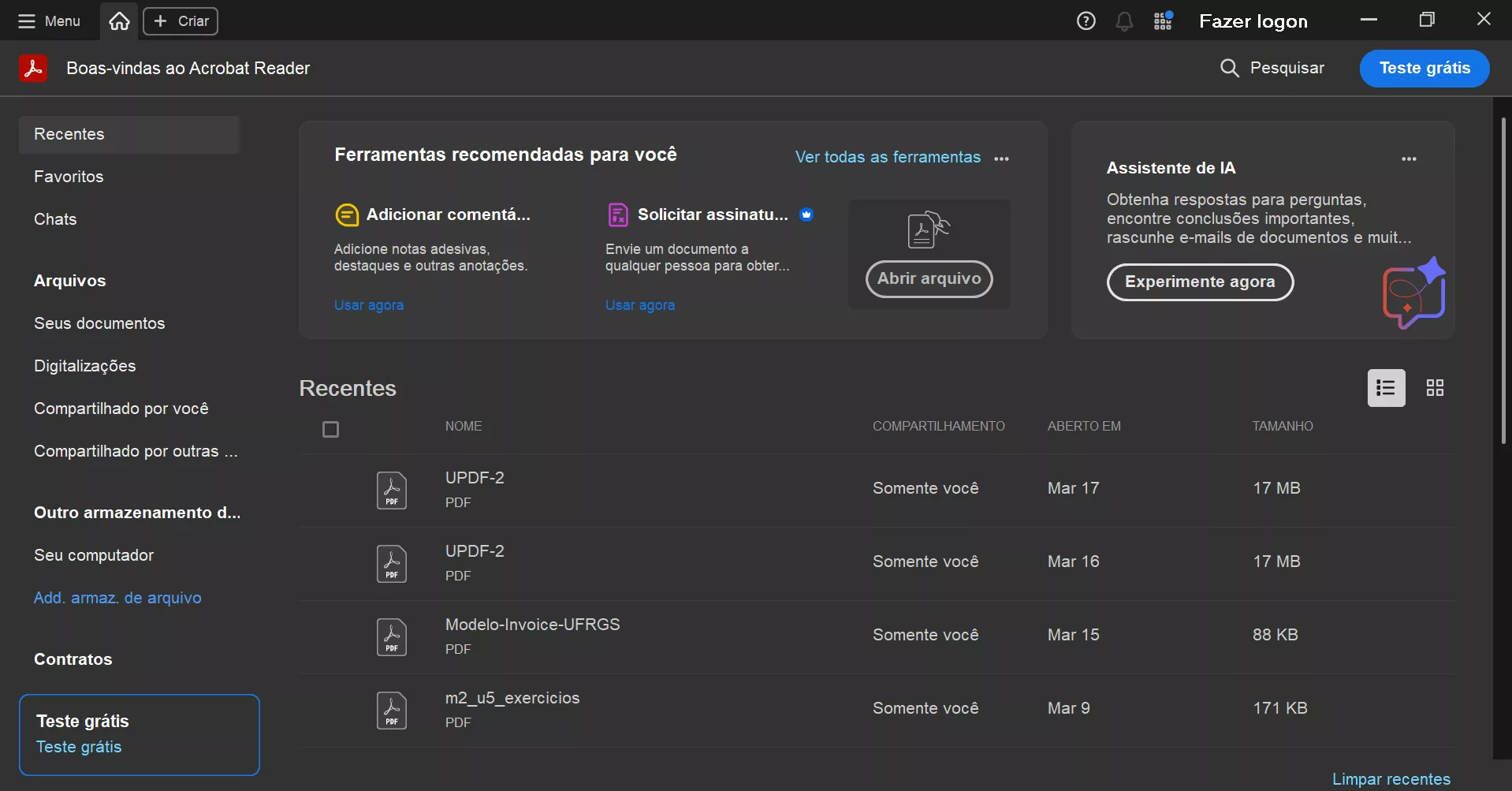Screen dimensions: 1512x791
Task: Open the Adicionar comentários tool icon
Action: [347, 214]
